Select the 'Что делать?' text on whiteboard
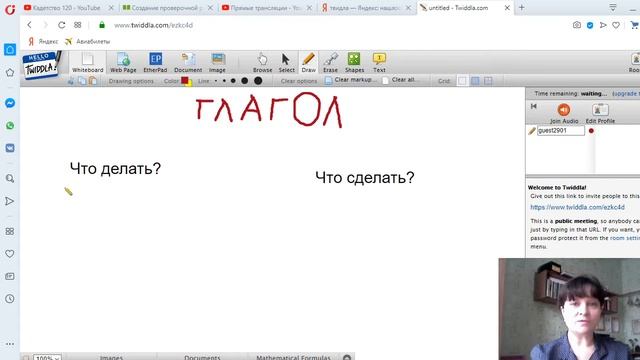The width and height of the screenshot is (640, 360). tap(116, 168)
